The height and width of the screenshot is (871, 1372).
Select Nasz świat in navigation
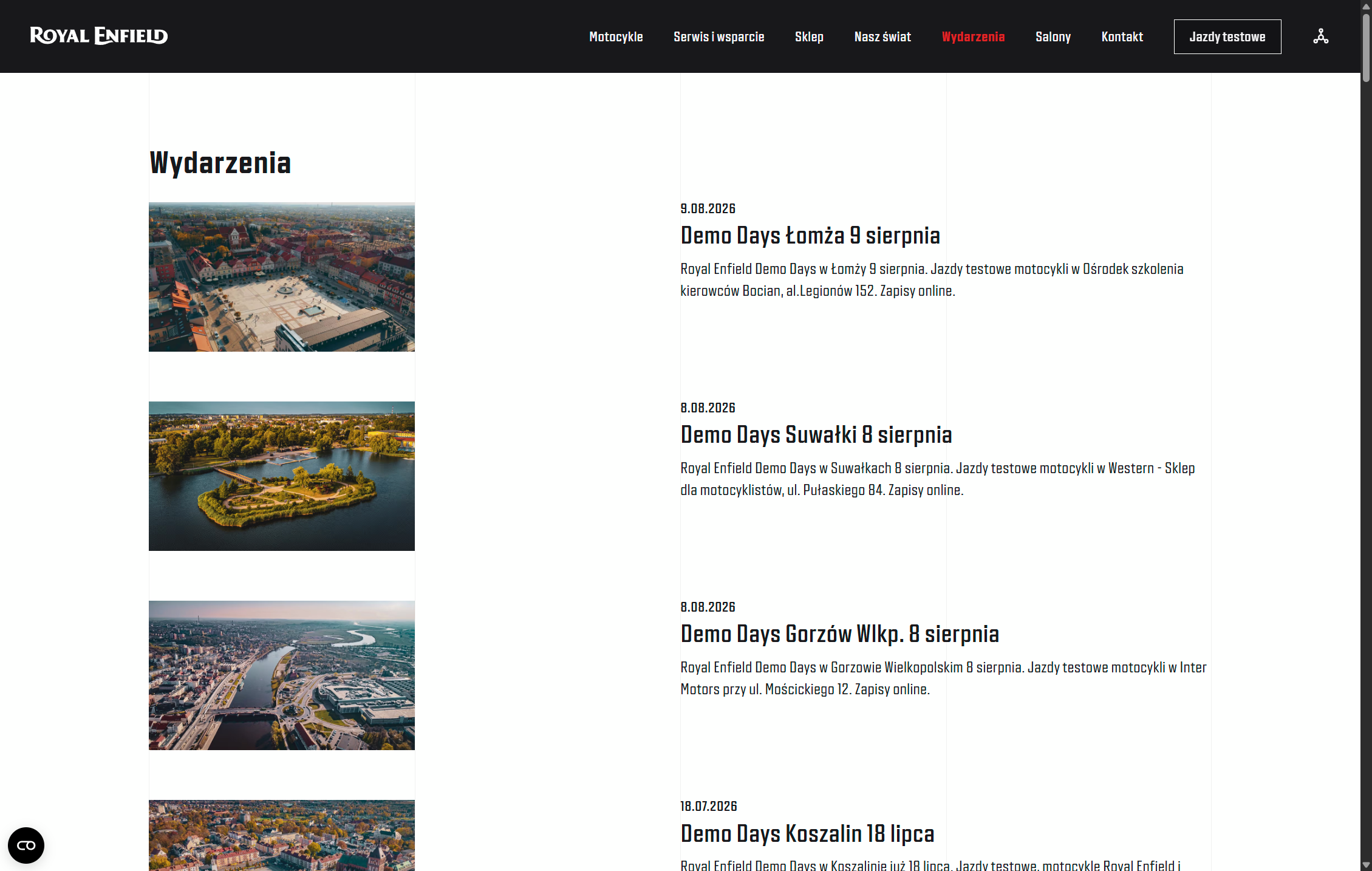click(882, 36)
